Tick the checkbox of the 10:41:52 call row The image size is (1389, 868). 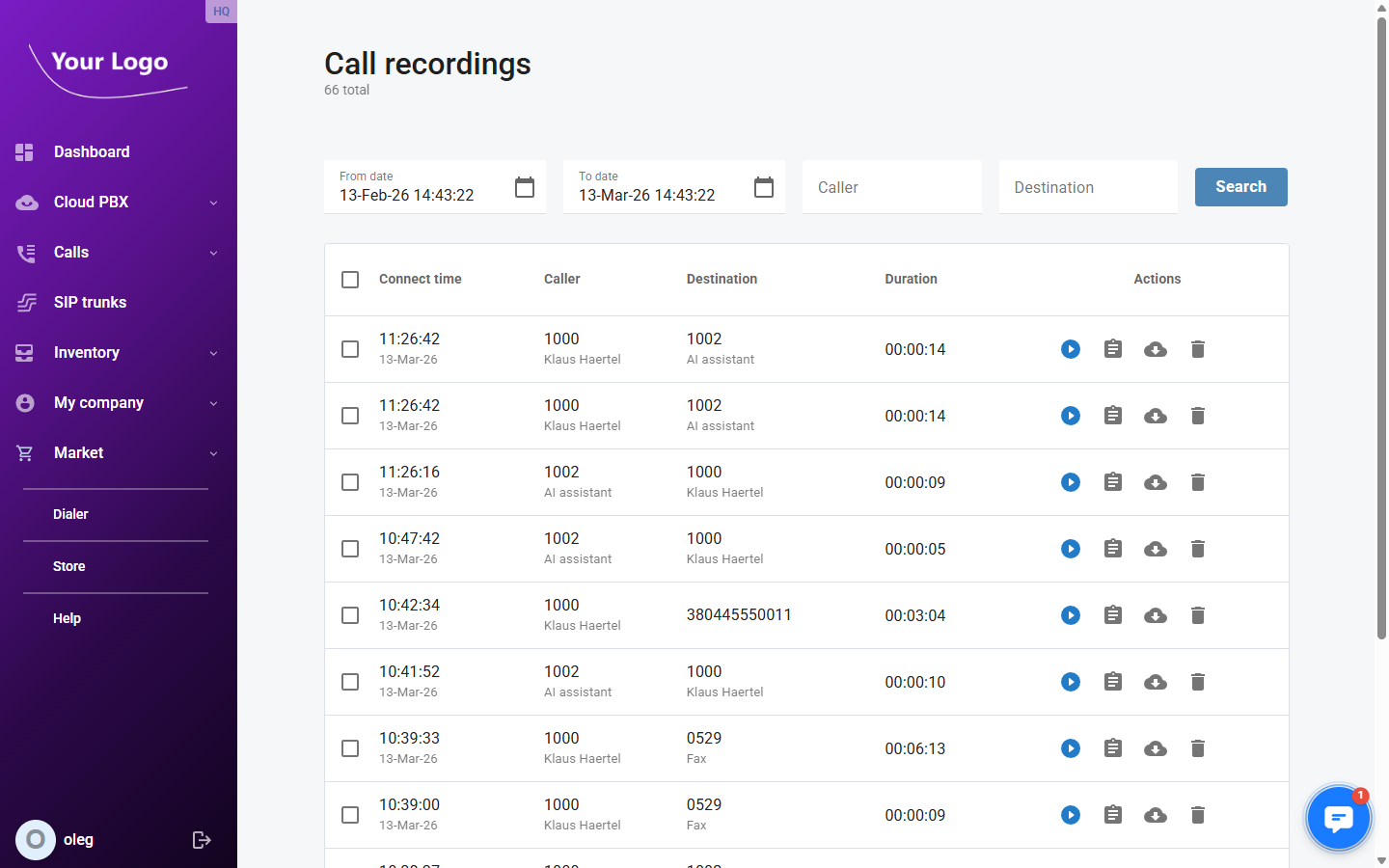pyautogui.click(x=350, y=682)
